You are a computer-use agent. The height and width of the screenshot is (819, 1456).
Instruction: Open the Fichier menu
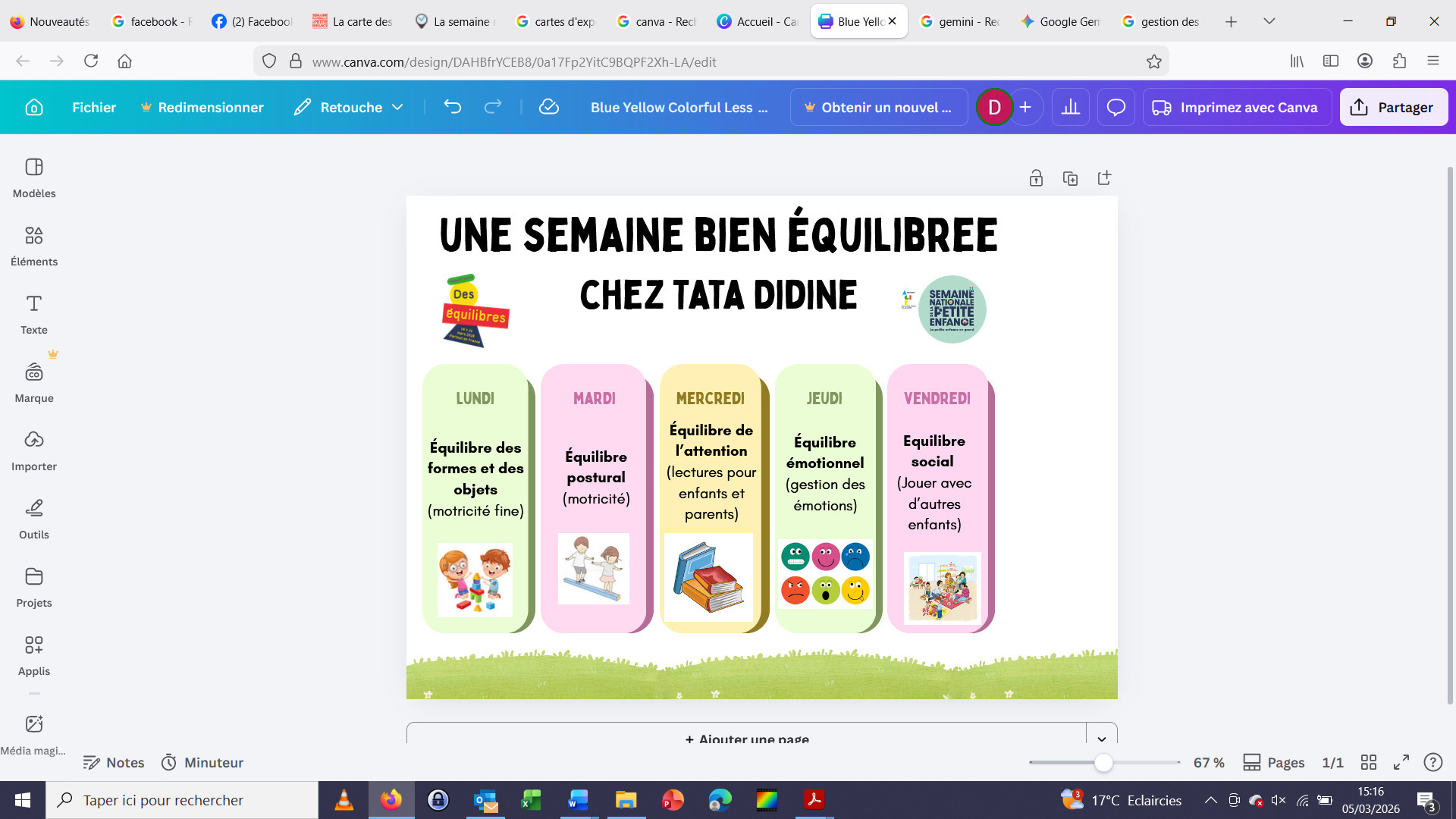tap(94, 107)
